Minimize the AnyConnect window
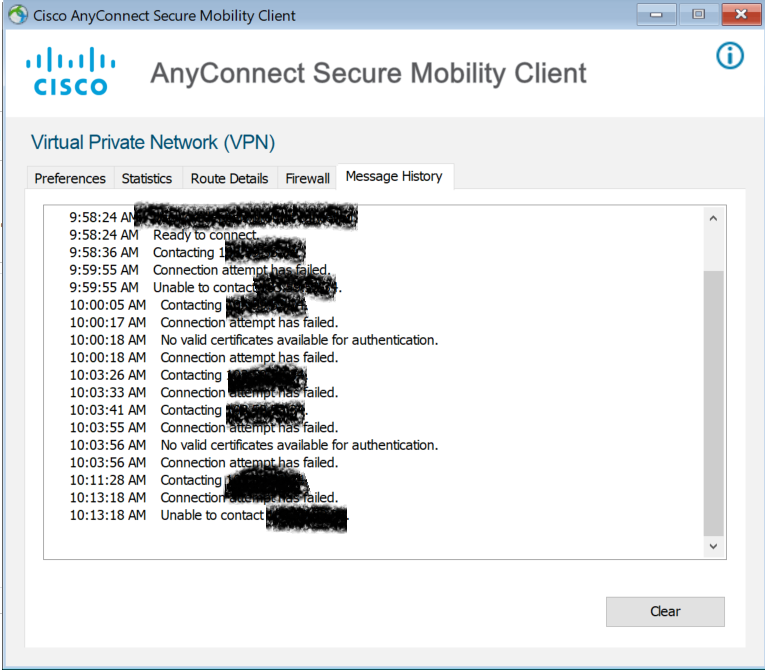Viewport: 765px width, 670px height. pos(656,15)
